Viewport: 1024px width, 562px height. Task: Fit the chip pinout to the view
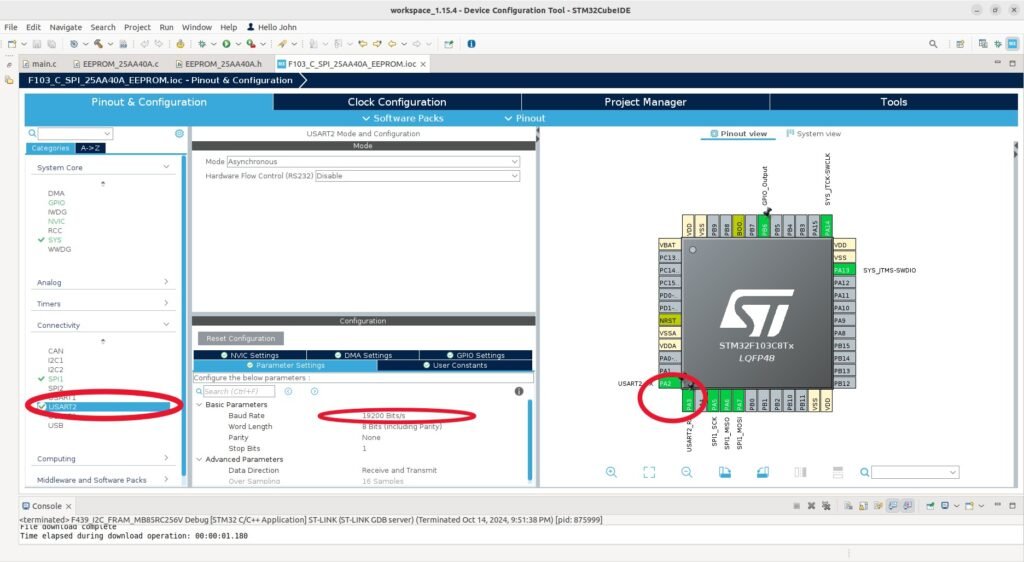click(x=648, y=472)
